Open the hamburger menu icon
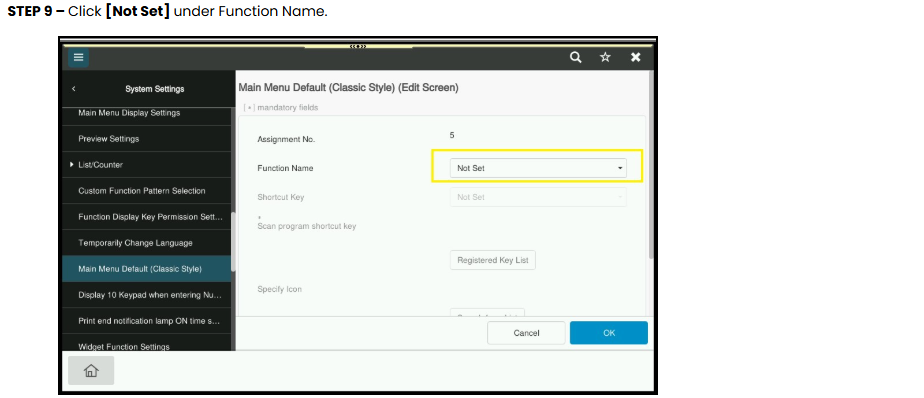Image resolution: width=924 pixels, height=398 pixels. pyautogui.click(x=78, y=58)
